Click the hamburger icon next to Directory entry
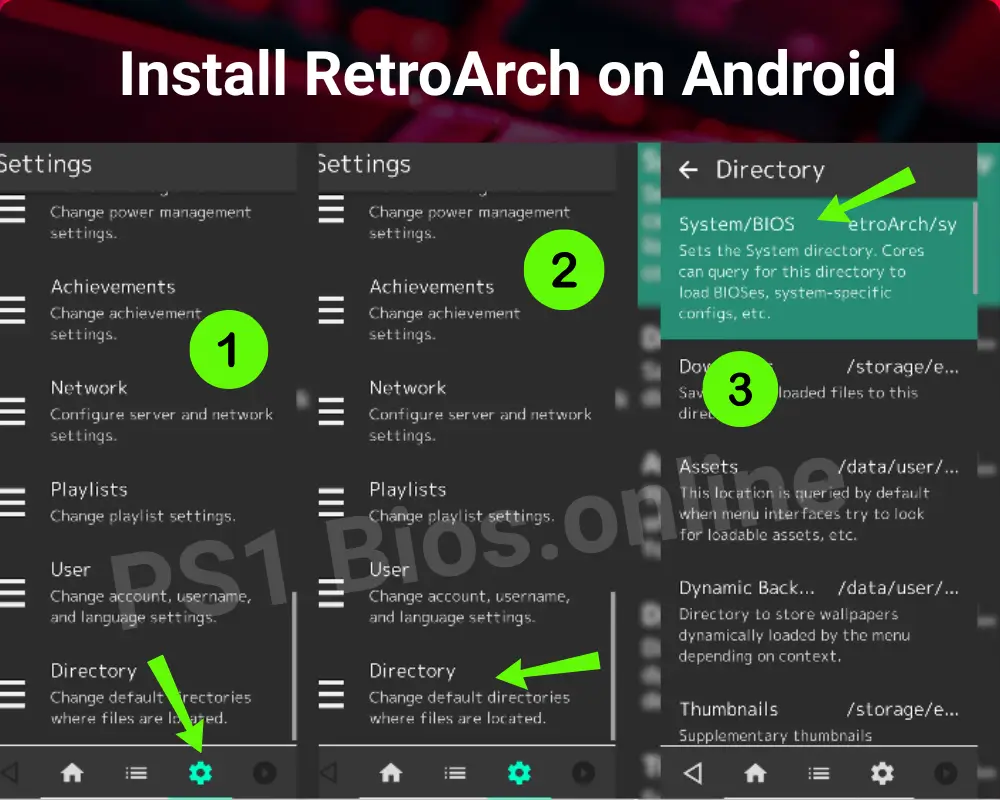This screenshot has height=800, width=1000. (x=12, y=693)
